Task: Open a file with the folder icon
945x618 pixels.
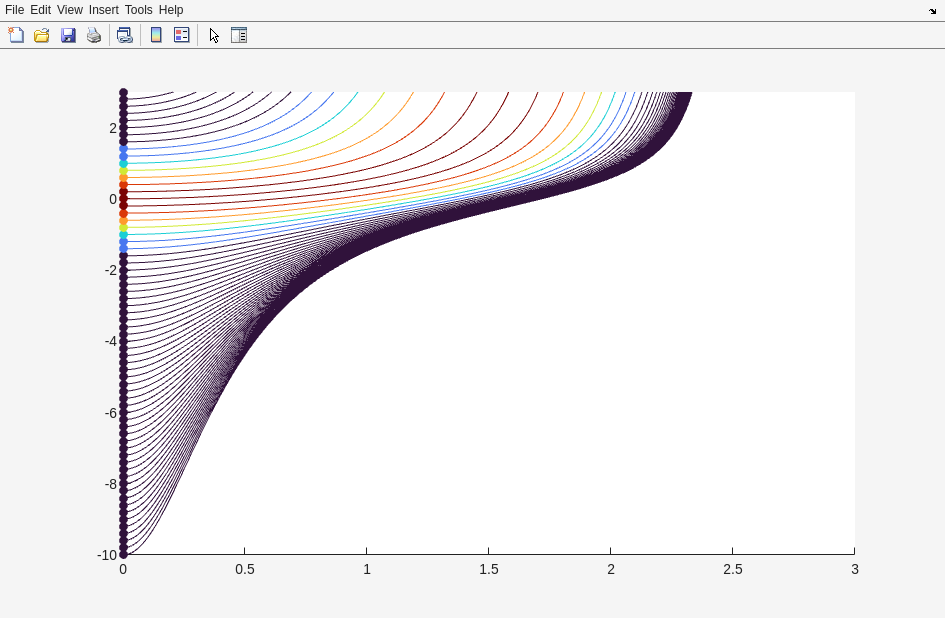Action: coord(42,35)
